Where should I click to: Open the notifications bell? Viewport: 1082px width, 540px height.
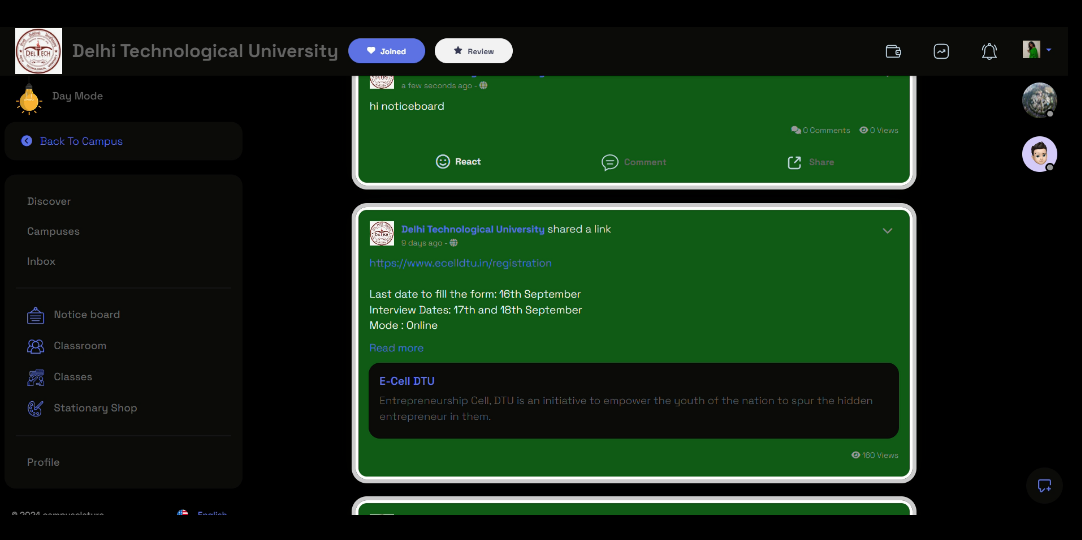coord(989,51)
